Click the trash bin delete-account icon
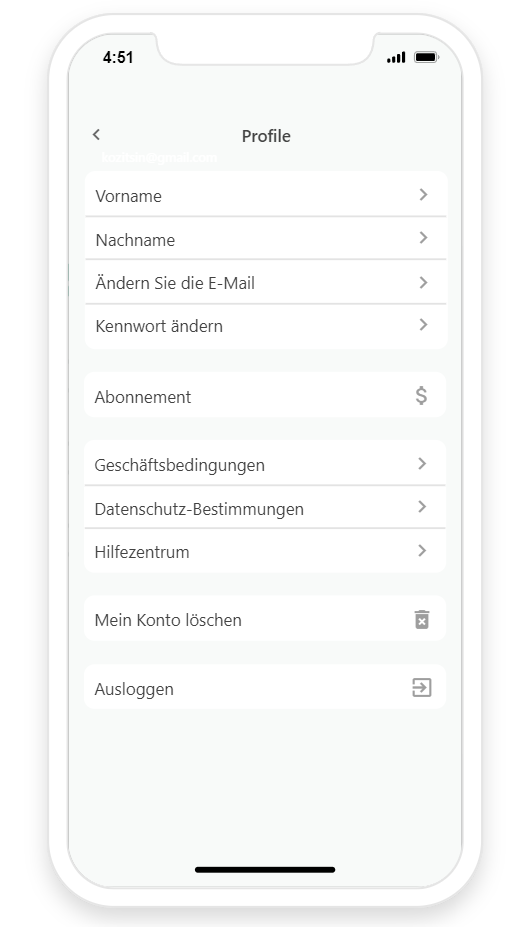 click(x=422, y=620)
